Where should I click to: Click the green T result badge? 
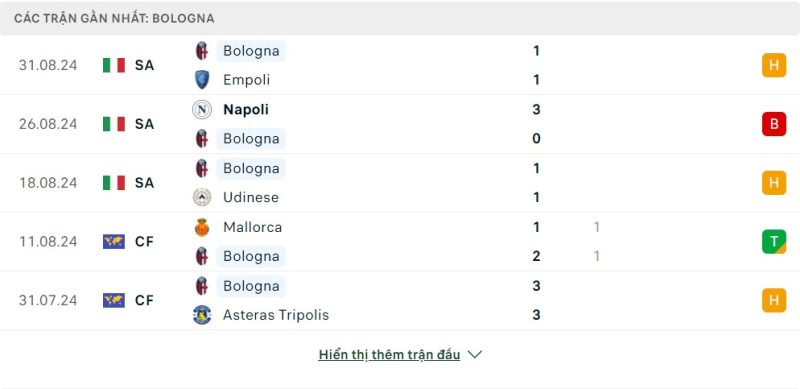coord(774,241)
